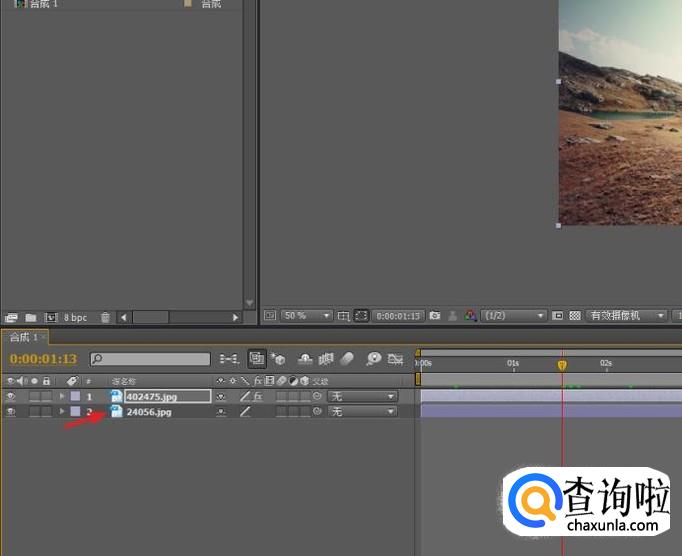Expand layer 1 properties triangle
Viewport: 682px width, 556px height.
pyautogui.click(x=62, y=397)
